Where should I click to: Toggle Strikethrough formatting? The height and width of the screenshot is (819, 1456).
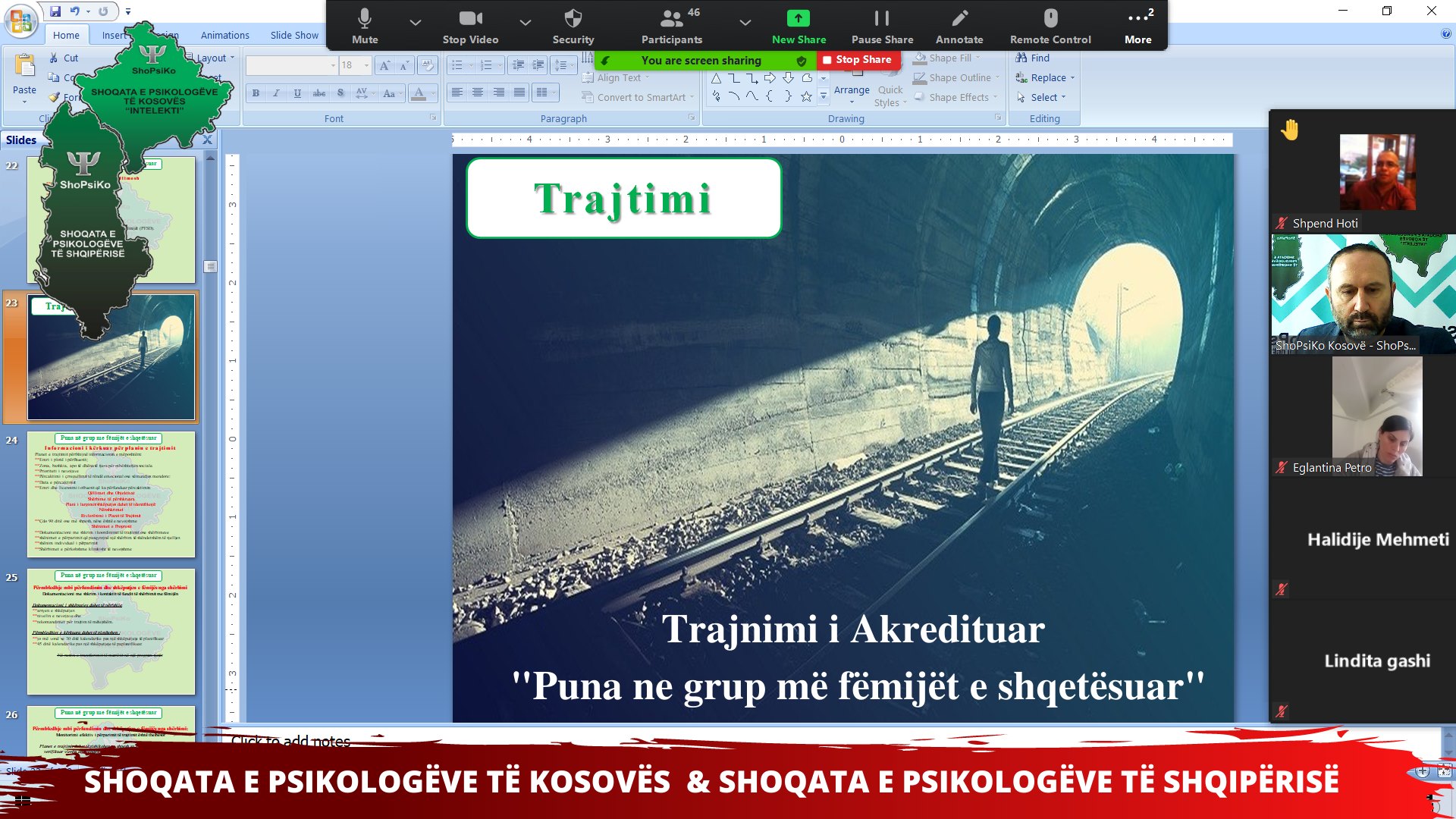[x=319, y=93]
